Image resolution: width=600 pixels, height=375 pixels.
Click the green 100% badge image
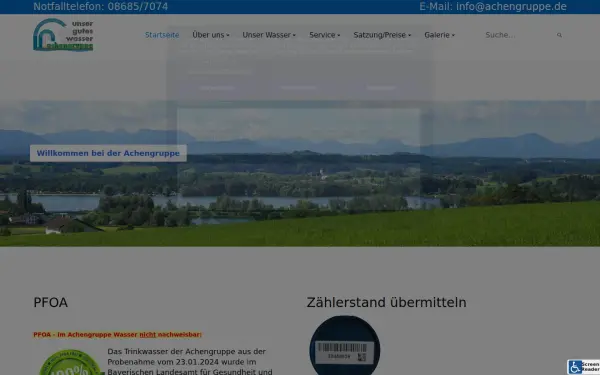coord(70,362)
